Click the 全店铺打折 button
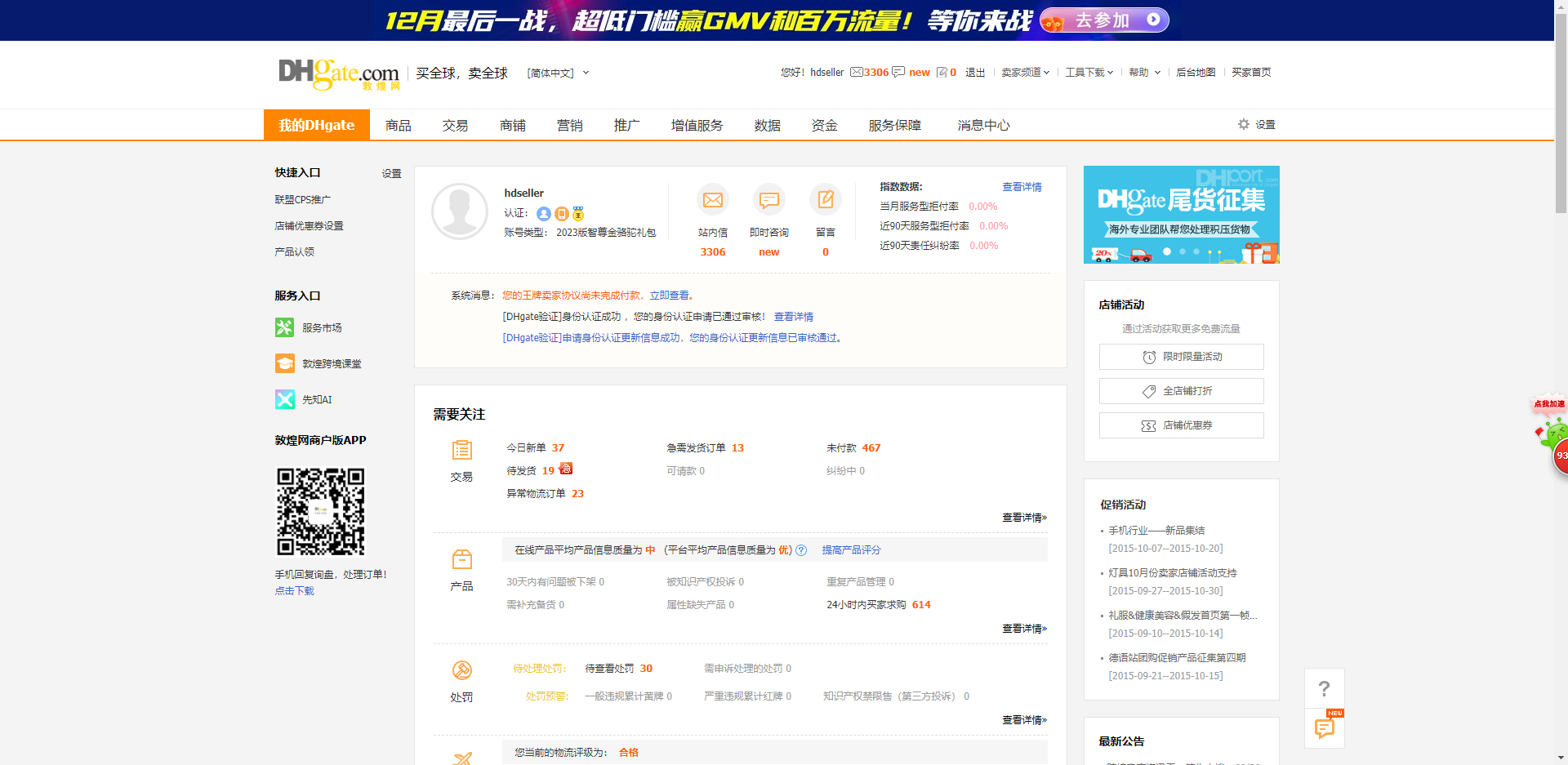The image size is (1568, 765). [1182, 391]
